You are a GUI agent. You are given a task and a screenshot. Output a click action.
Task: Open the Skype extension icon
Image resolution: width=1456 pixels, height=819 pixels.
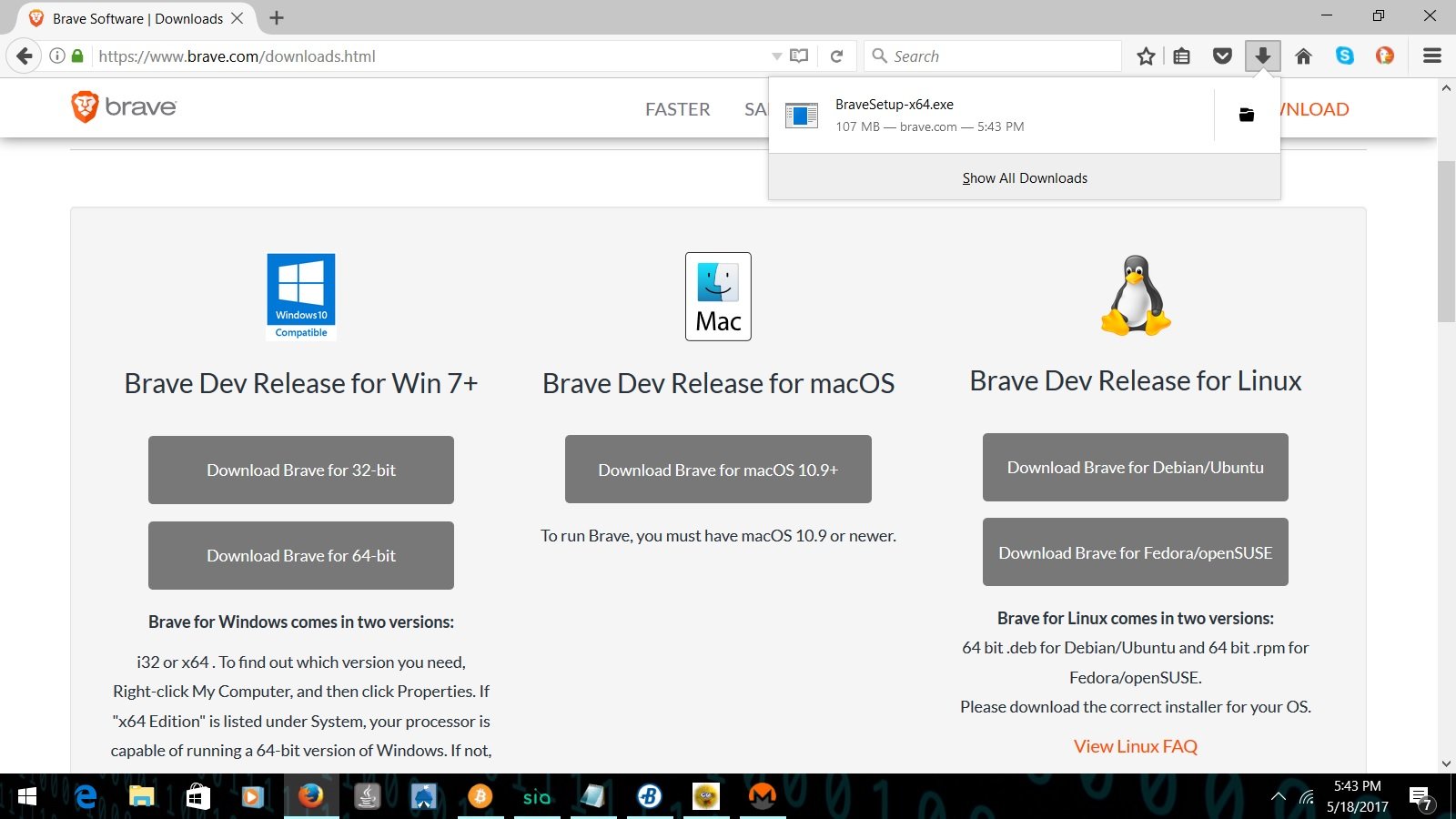click(x=1344, y=56)
